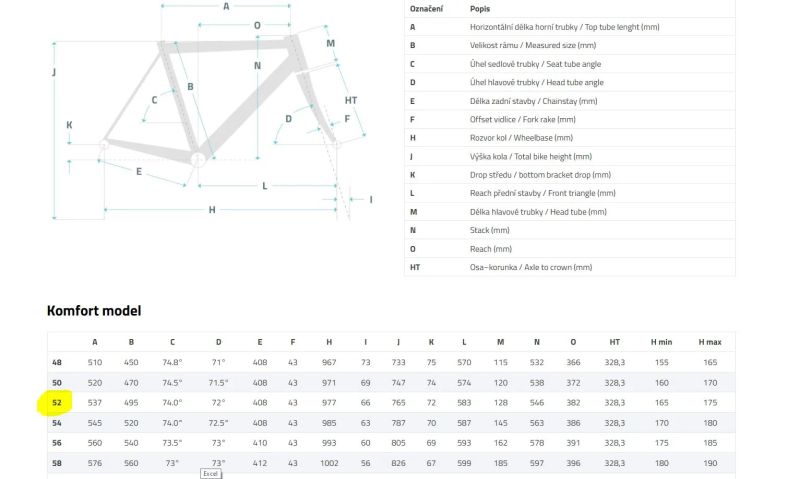This screenshot has width=800, height=479.
Task: Click the H wheelbase label in frame diagram
Action: (x=212, y=210)
